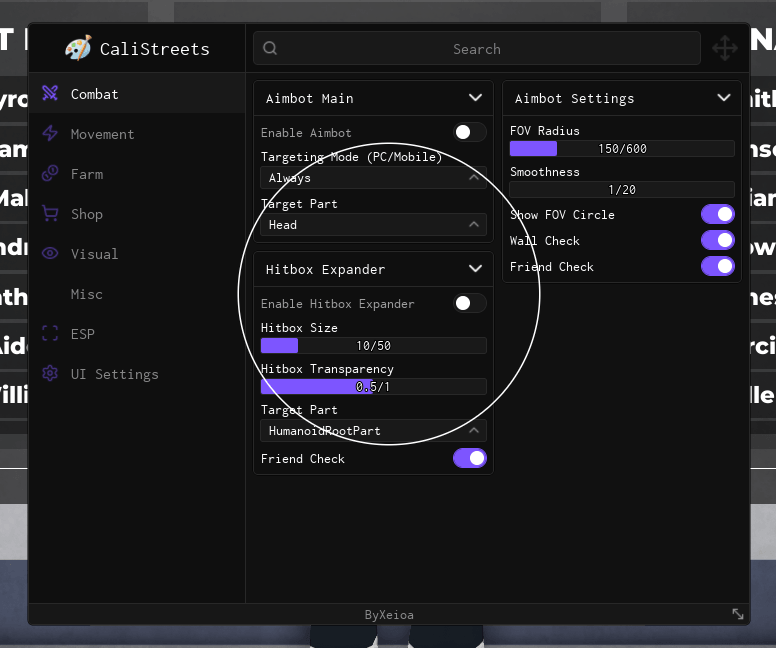Adjust the Hitbox Size slider

pos(373,346)
